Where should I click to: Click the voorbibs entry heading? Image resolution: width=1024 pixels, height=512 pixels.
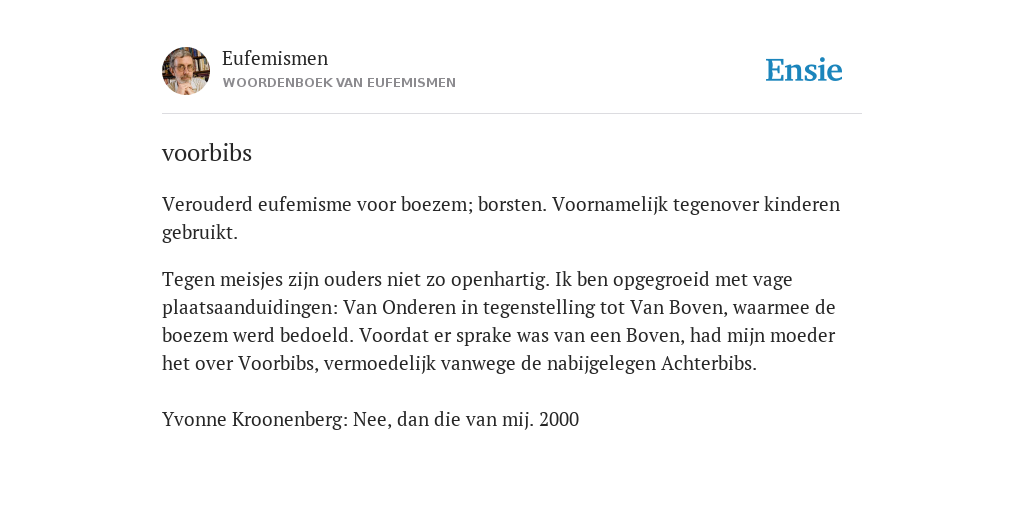click(207, 153)
